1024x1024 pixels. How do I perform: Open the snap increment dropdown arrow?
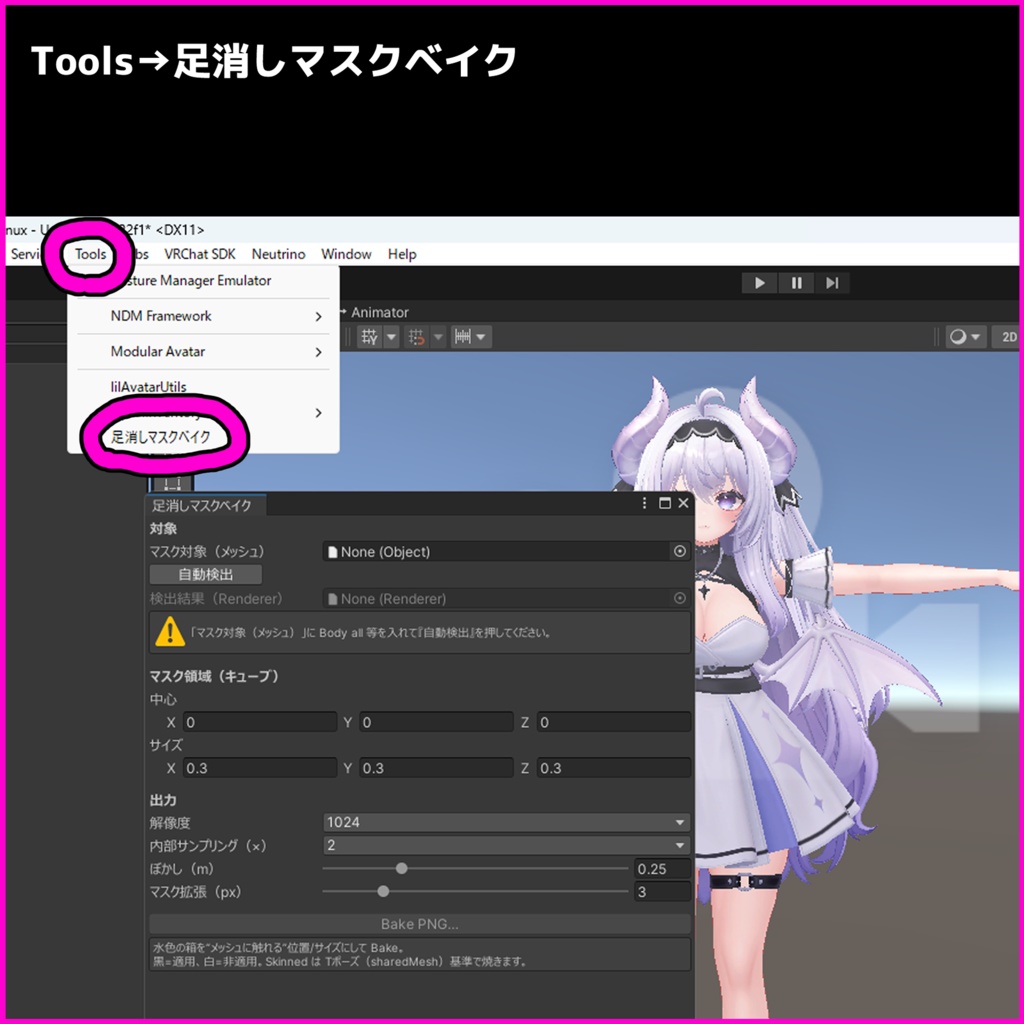[481, 337]
